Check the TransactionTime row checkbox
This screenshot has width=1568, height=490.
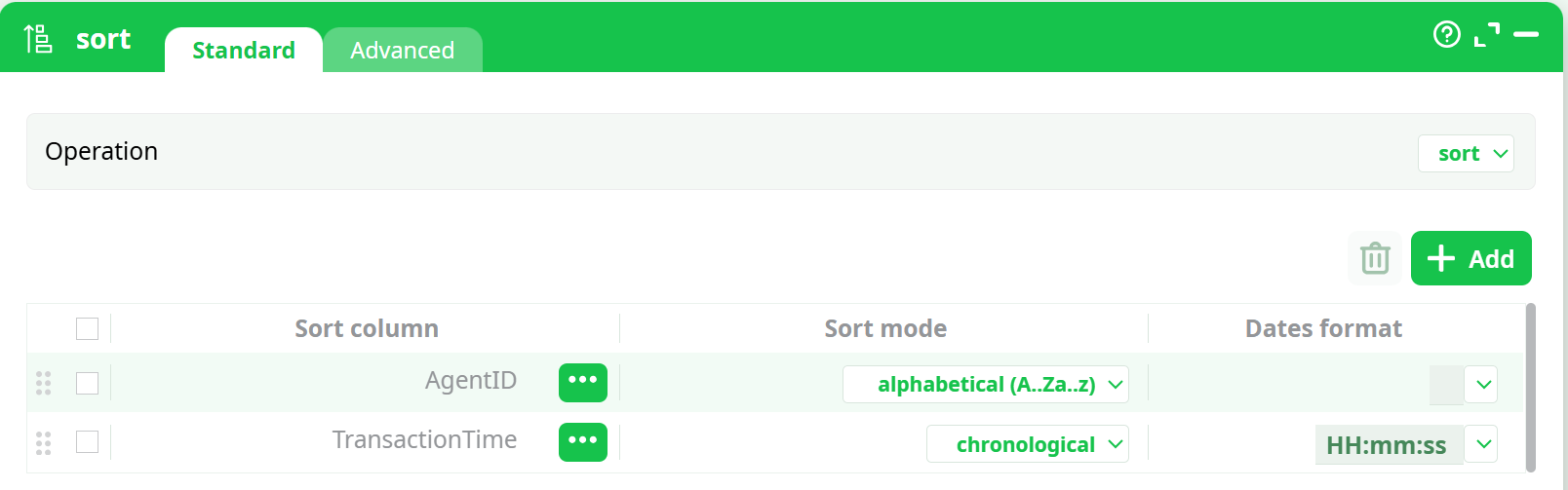pos(88,442)
